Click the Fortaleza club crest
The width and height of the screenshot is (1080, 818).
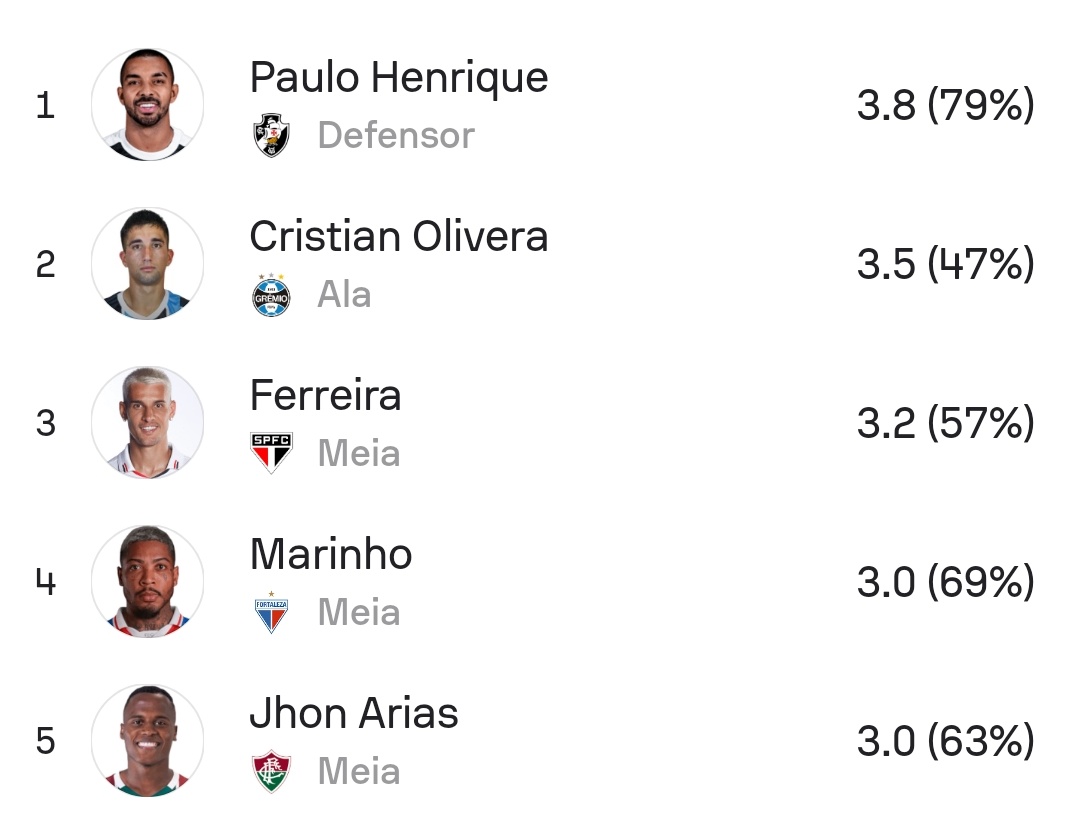[271, 612]
